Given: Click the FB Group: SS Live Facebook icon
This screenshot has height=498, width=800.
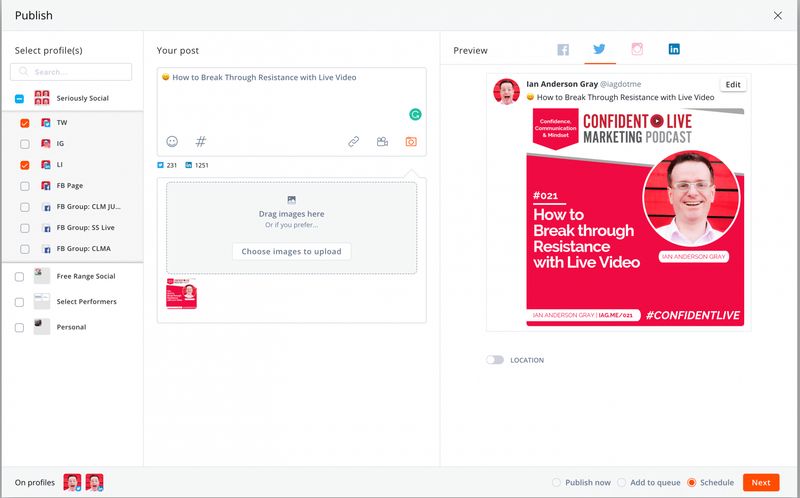Looking at the screenshot, I should [46, 228].
